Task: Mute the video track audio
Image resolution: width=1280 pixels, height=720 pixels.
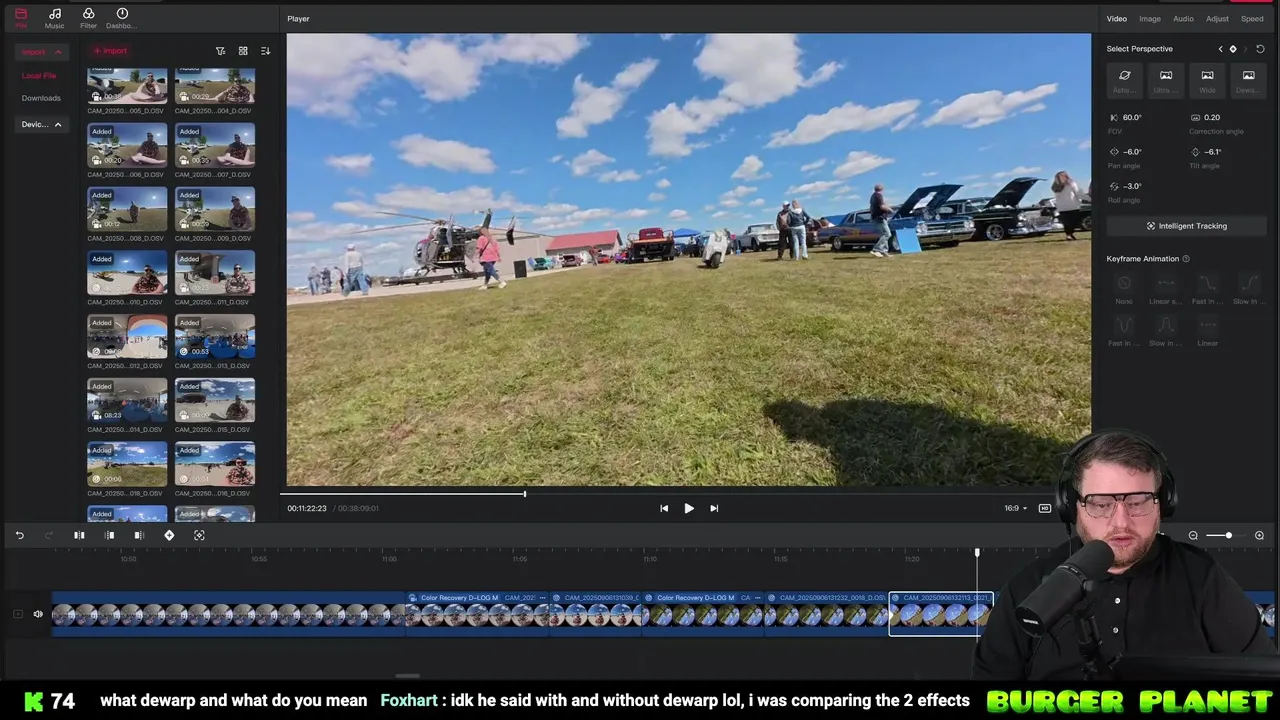Action: point(38,614)
